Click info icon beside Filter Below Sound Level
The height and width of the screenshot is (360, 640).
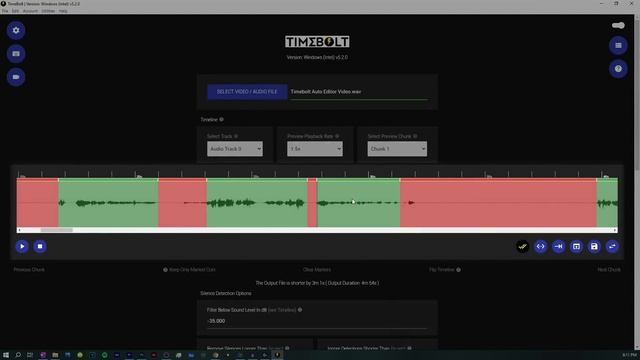click(x=300, y=310)
